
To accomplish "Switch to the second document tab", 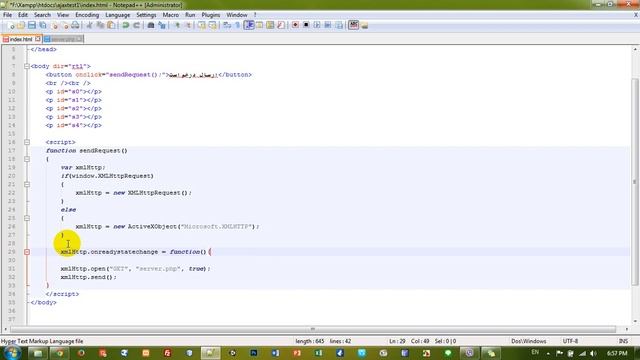I will 62,39.
